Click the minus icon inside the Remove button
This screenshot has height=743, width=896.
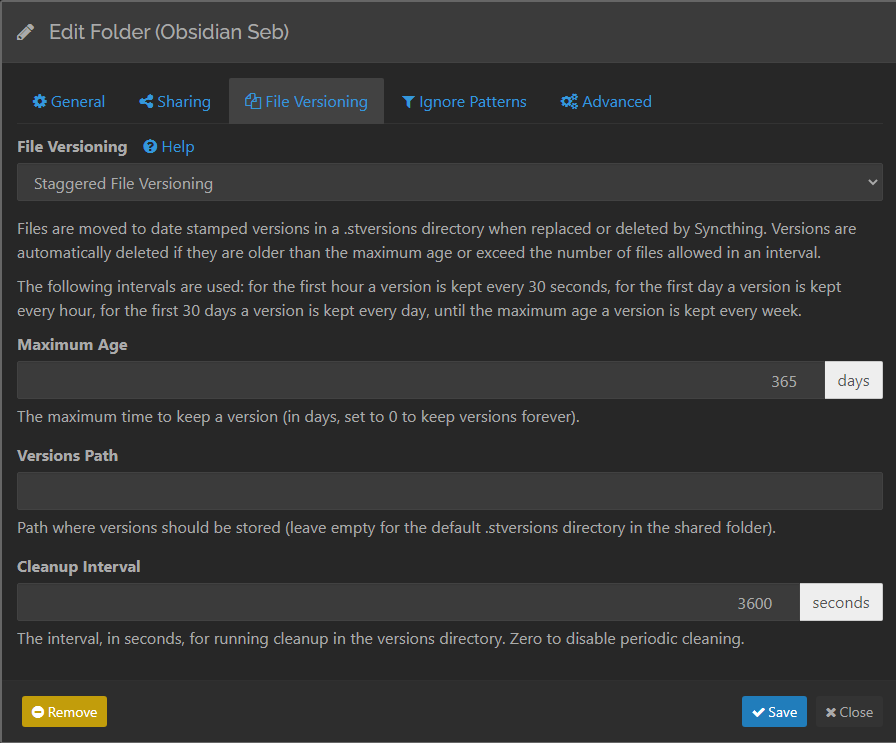coord(40,711)
